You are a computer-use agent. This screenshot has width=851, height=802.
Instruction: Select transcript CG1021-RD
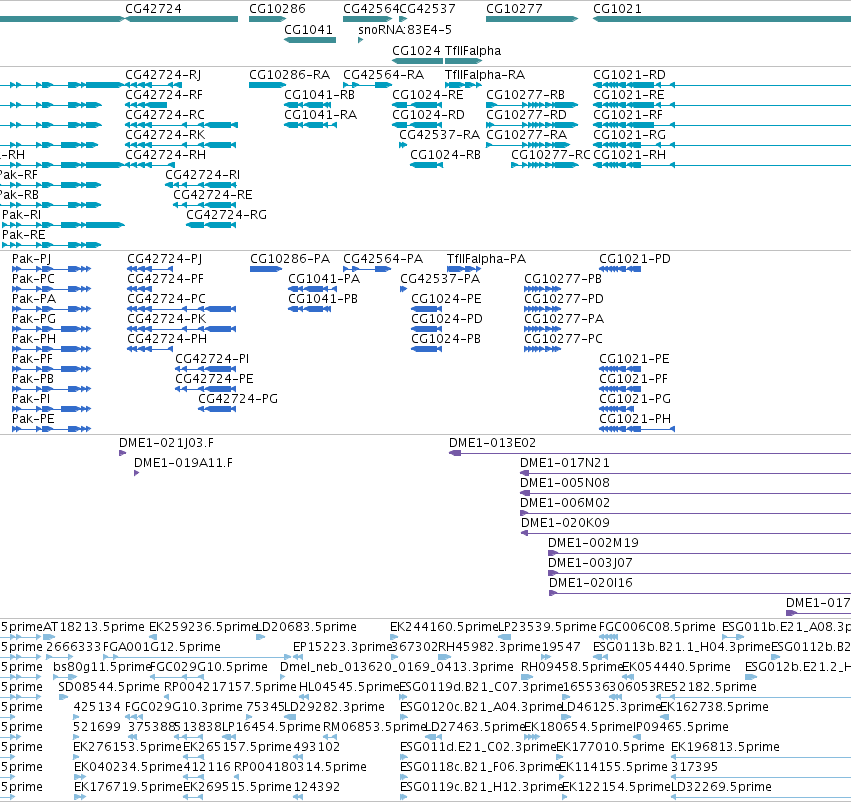click(x=629, y=74)
